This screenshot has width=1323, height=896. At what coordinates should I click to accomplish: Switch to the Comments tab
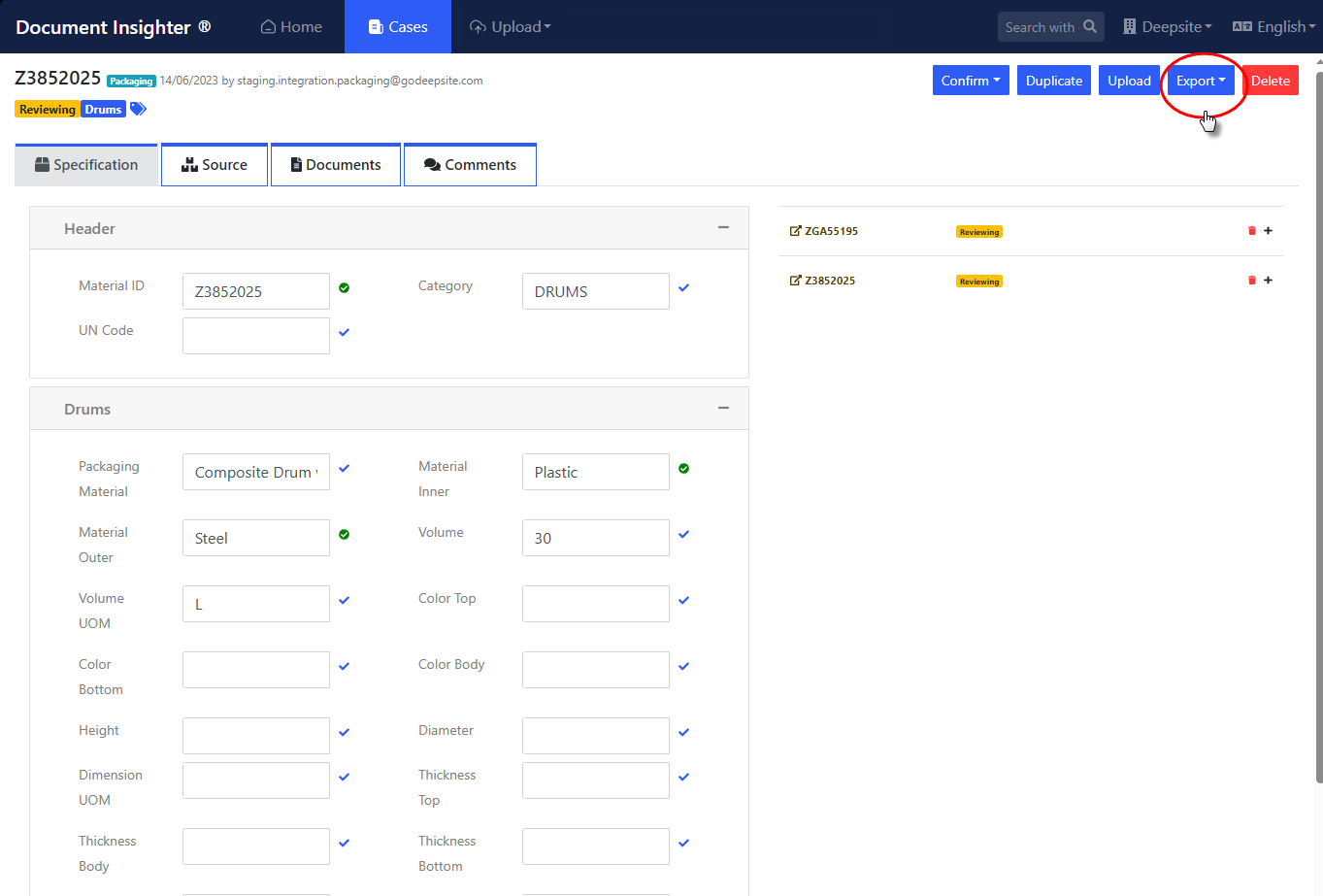(470, 165)
